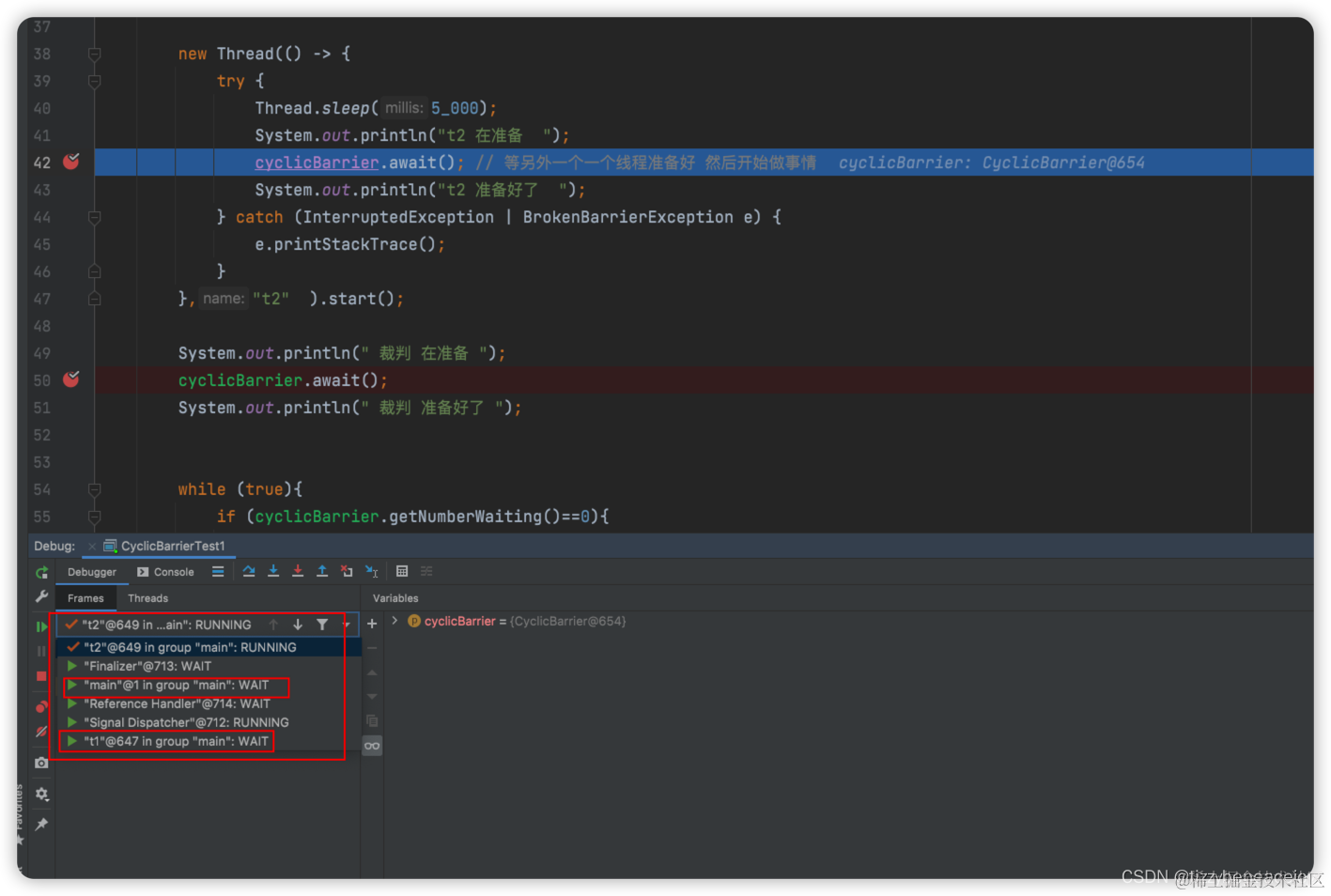1331x896 pixels.
Task: Open View Breakpoints double red circle icon
Action: tap(41, 706)
